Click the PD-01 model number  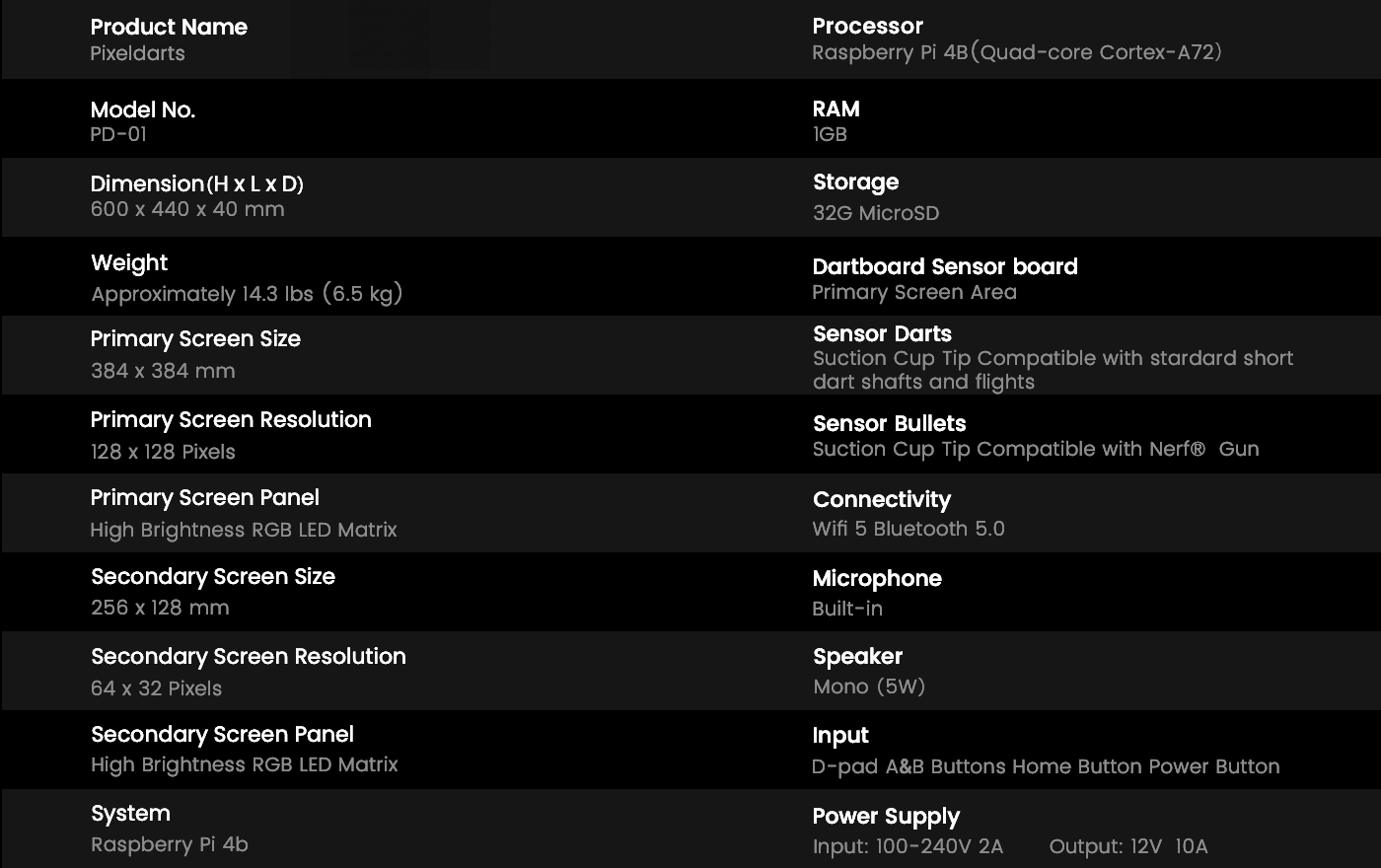[x=118, y=134]
